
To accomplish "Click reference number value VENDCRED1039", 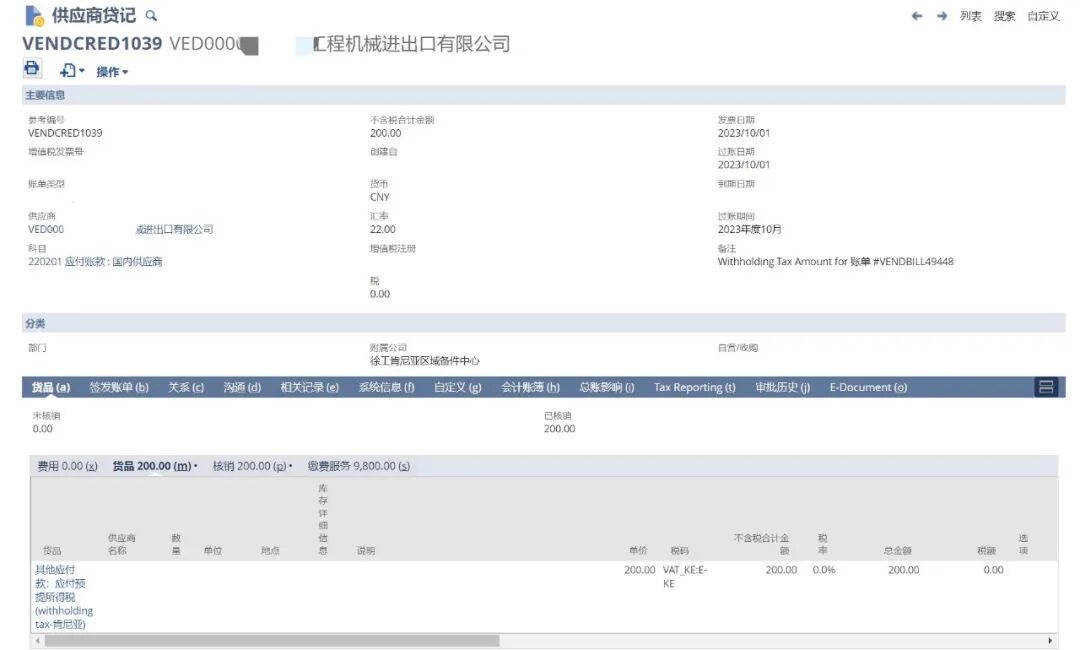I will (x=65, y=133).
